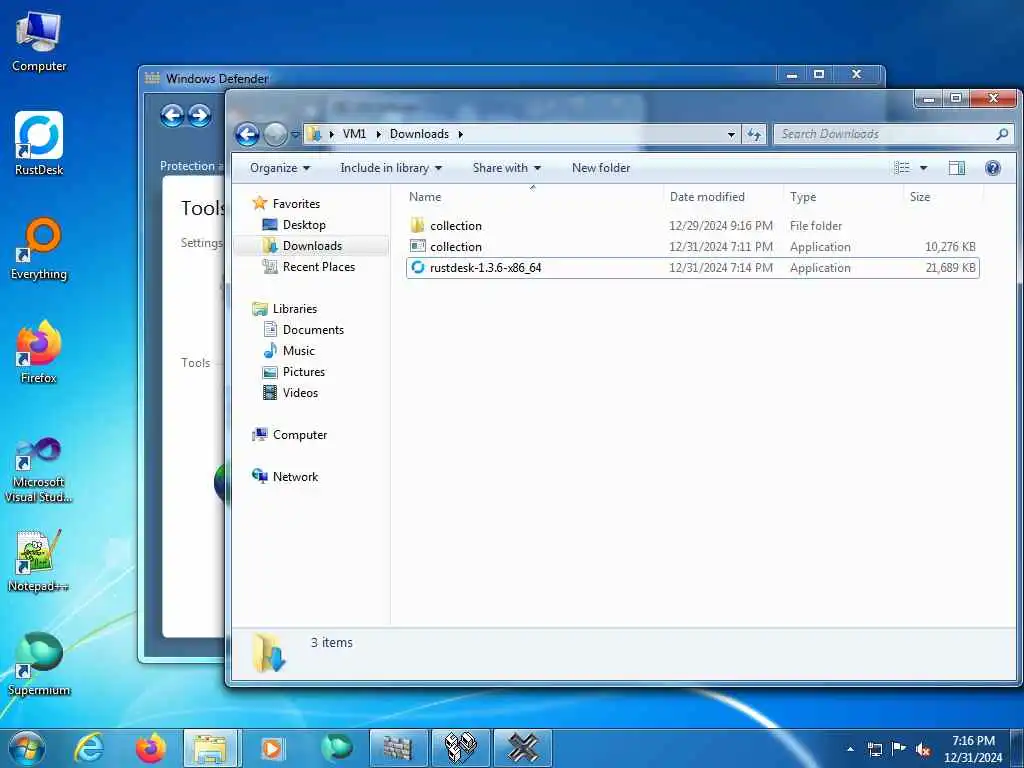Click the taskbar icon with crossed tools
1024x768 pixels.
pos(522,748)
